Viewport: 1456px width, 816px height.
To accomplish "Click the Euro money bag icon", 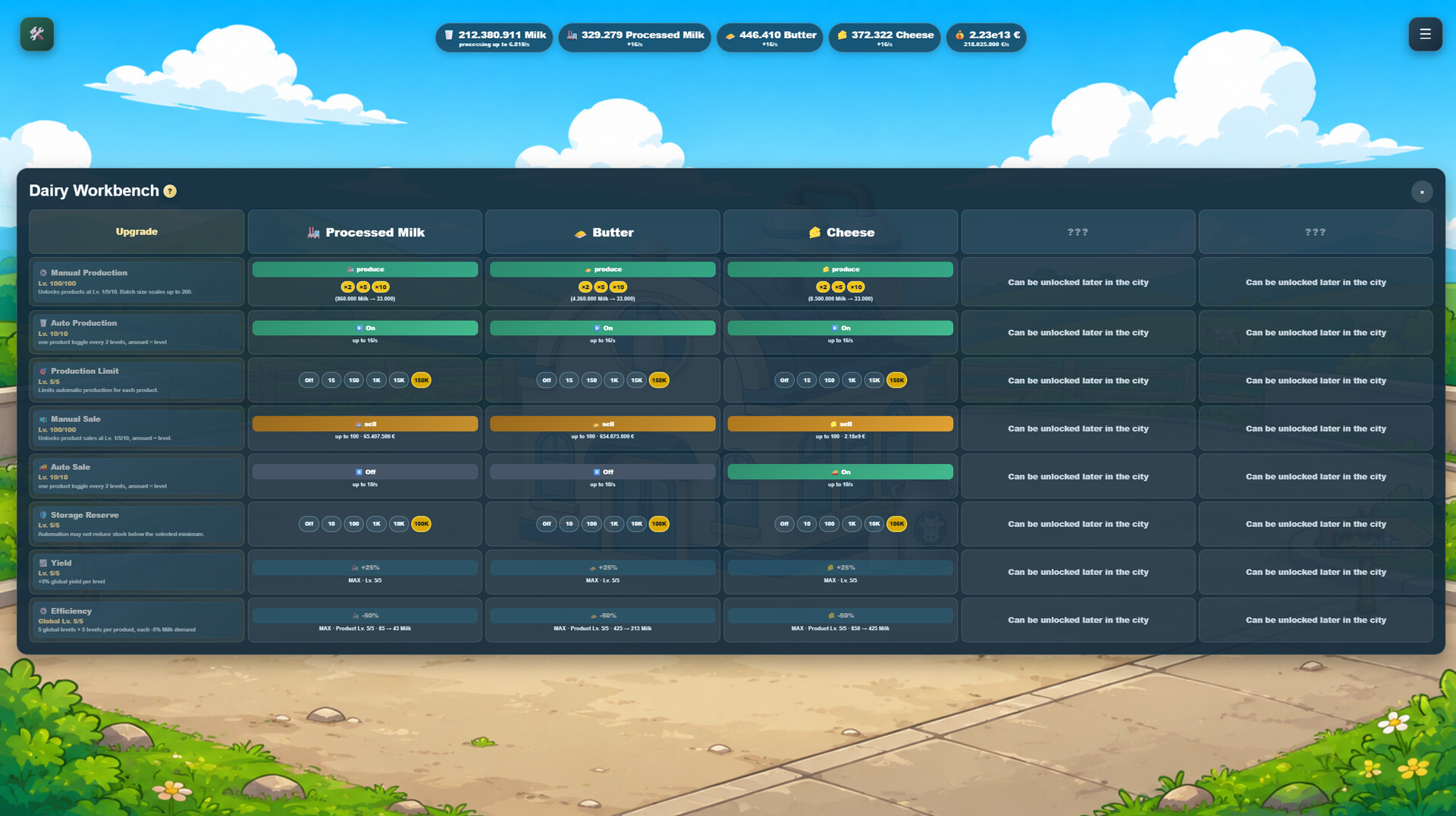I will [960, 35].
